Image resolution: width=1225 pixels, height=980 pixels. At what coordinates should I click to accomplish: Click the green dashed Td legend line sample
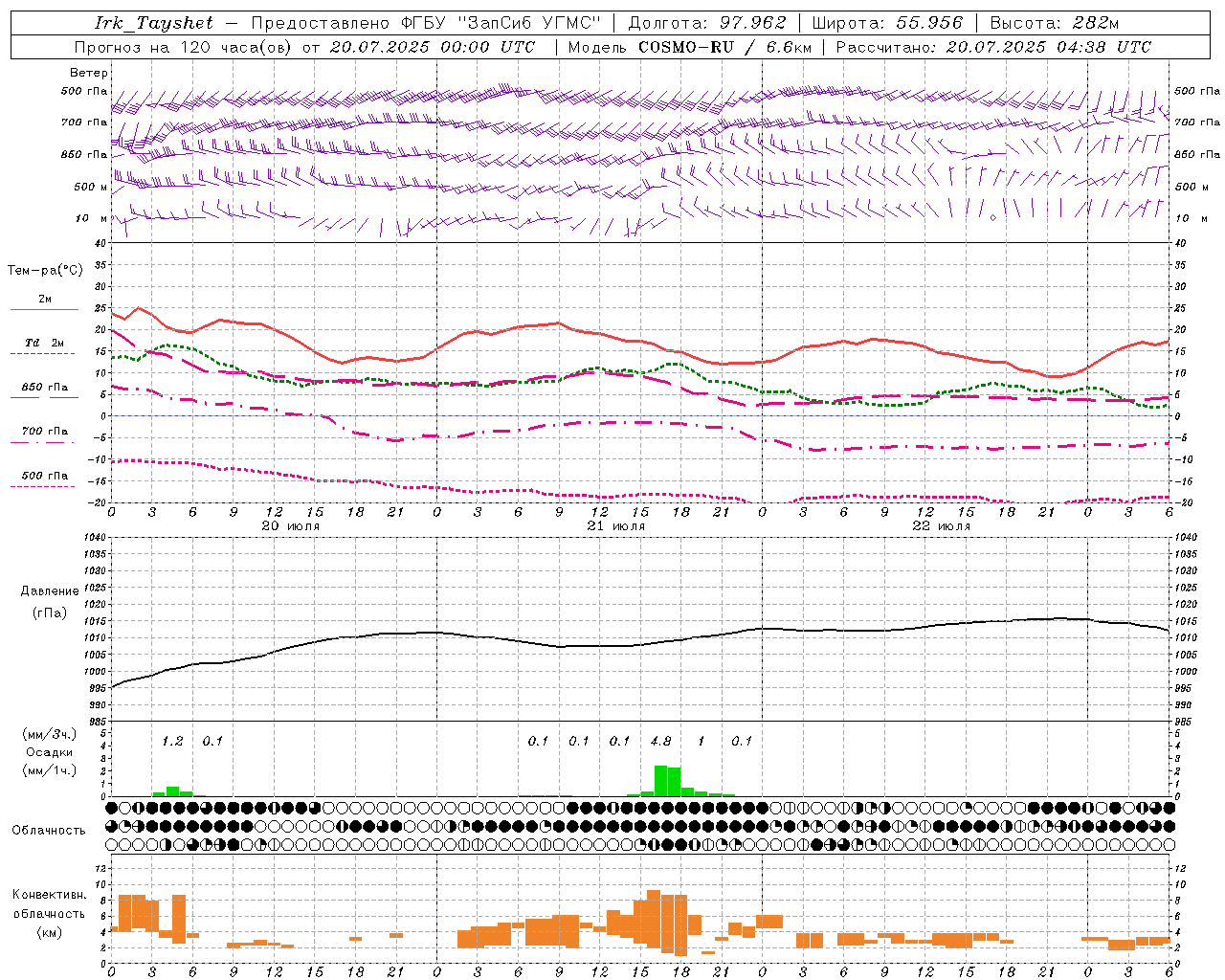tap(42, 353)
